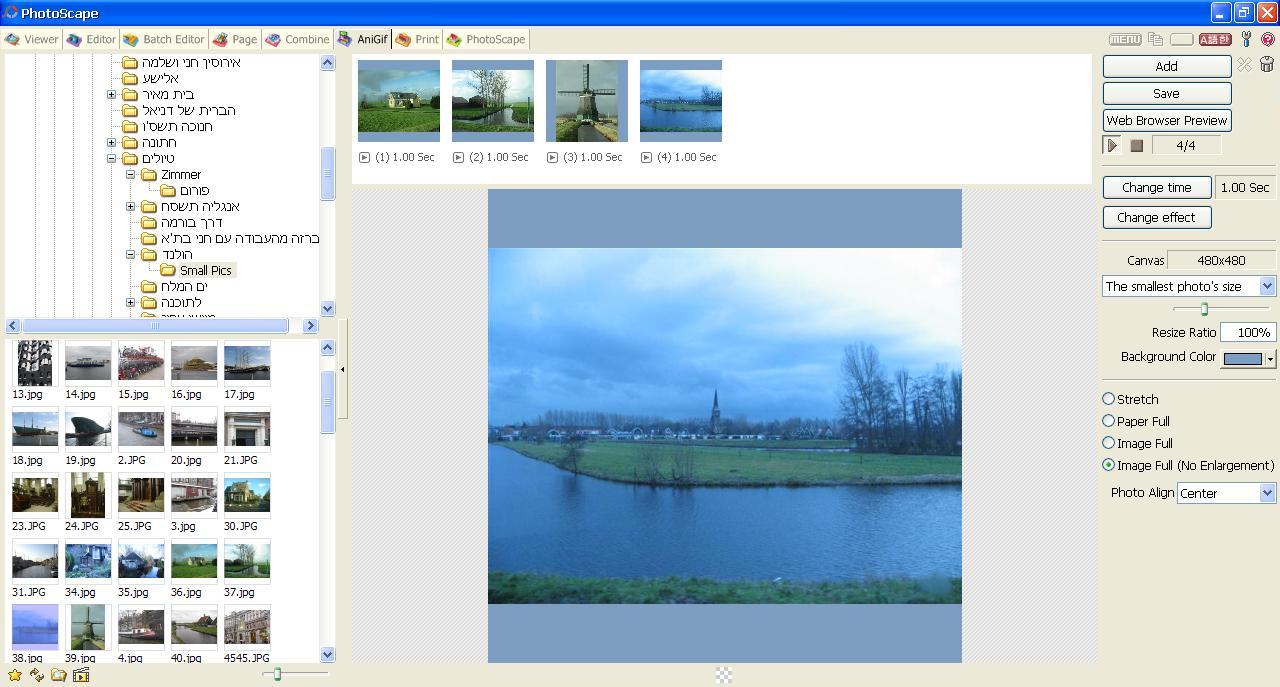Viewport: 1280px width, 687px height.
Task: Select frame (1) house thumbnail
Action: point(399,101)
